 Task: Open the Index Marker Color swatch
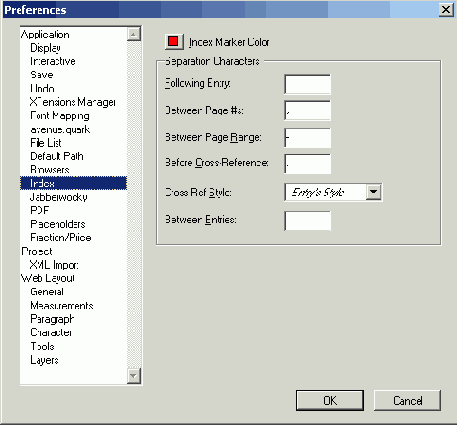pyautogui.click(x=174, y=42)
